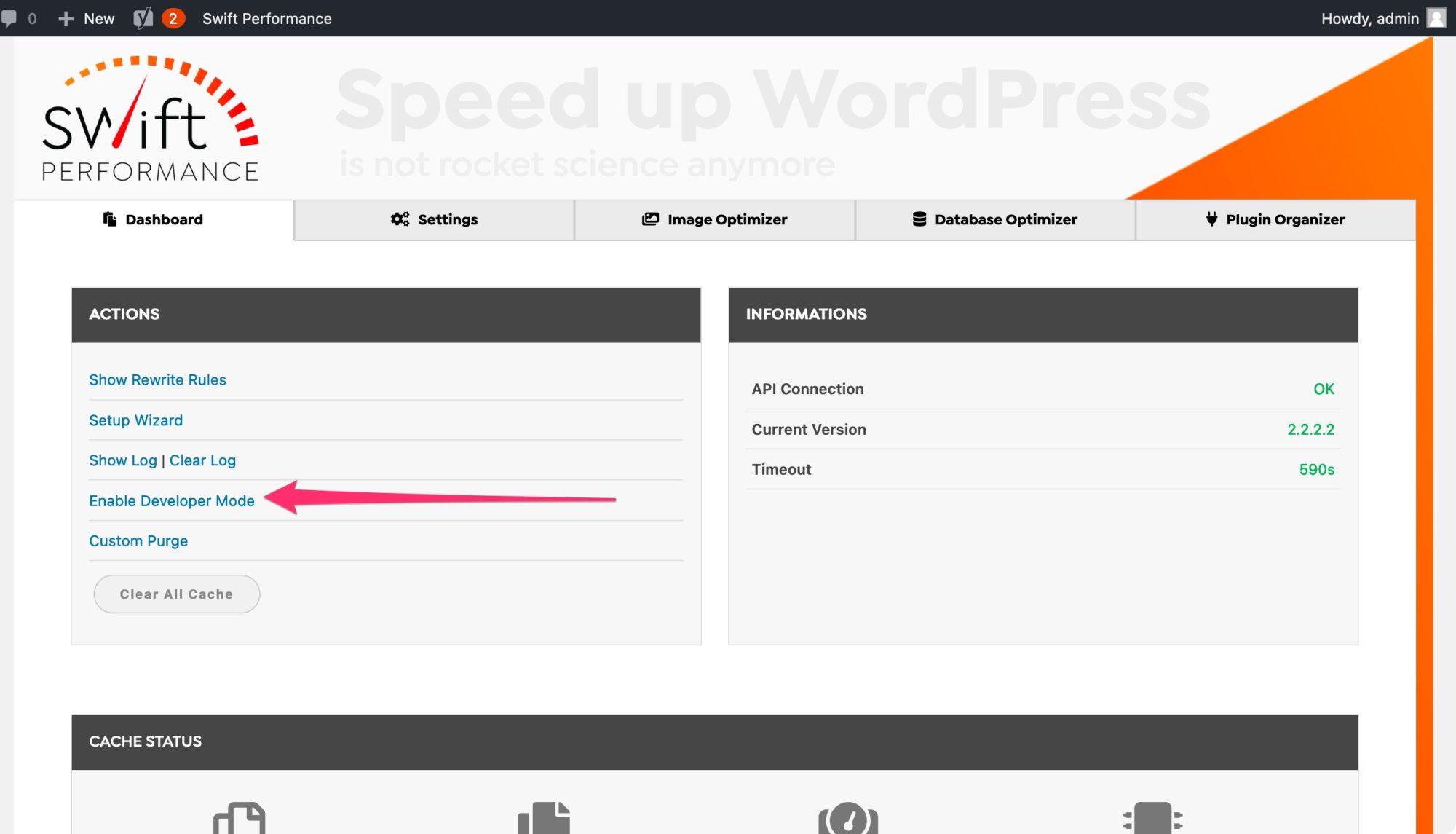The height and width of the screenshot is (834, 1456).
Task: Click the Database Optimizer stack icon
Action: click(919, 219)
